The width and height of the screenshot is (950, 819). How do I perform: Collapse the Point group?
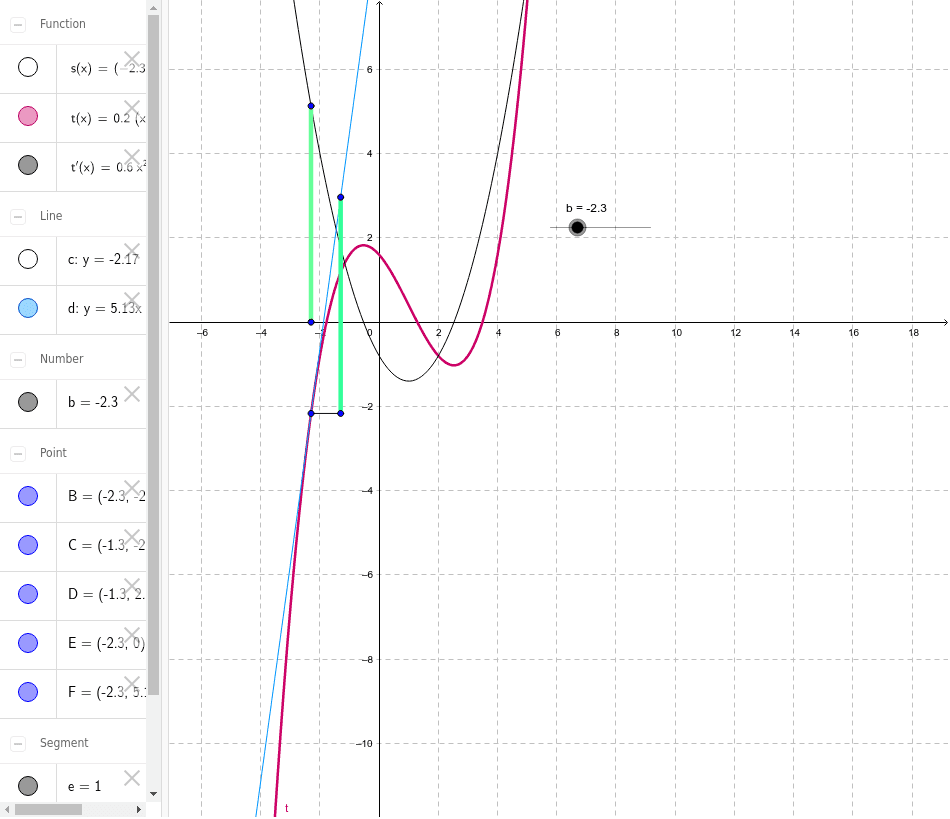click(x=18, y=454)
